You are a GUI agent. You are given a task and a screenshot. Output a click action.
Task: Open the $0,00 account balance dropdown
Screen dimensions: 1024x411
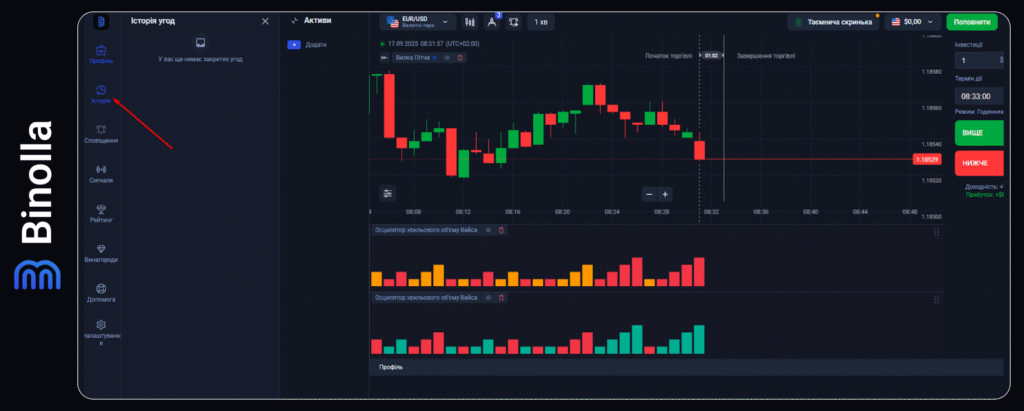912,21
